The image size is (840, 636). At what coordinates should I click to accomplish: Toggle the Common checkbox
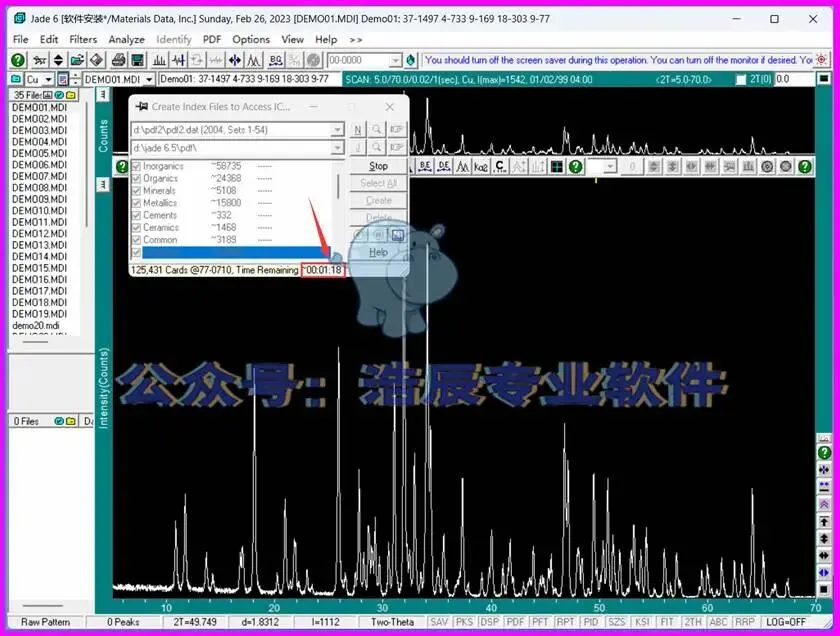(136, 240)
